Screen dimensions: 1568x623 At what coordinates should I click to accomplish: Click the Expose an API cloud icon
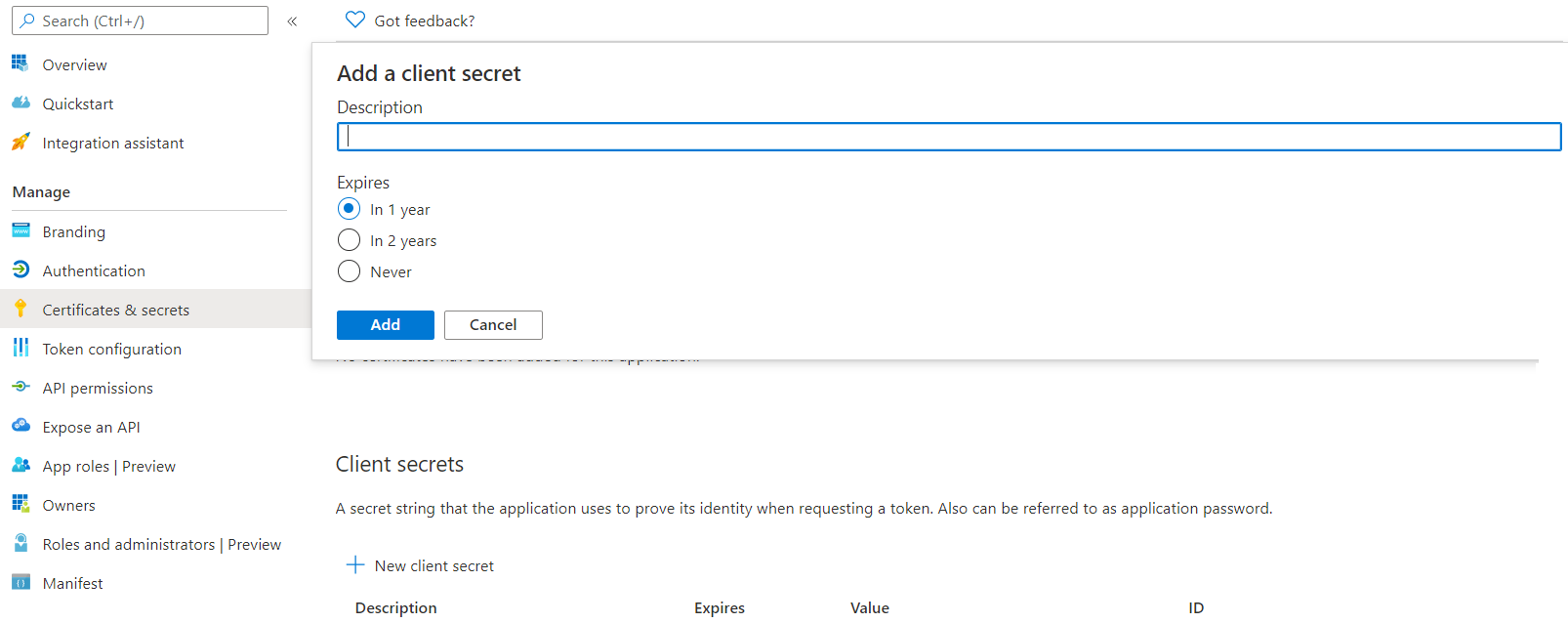21,426
